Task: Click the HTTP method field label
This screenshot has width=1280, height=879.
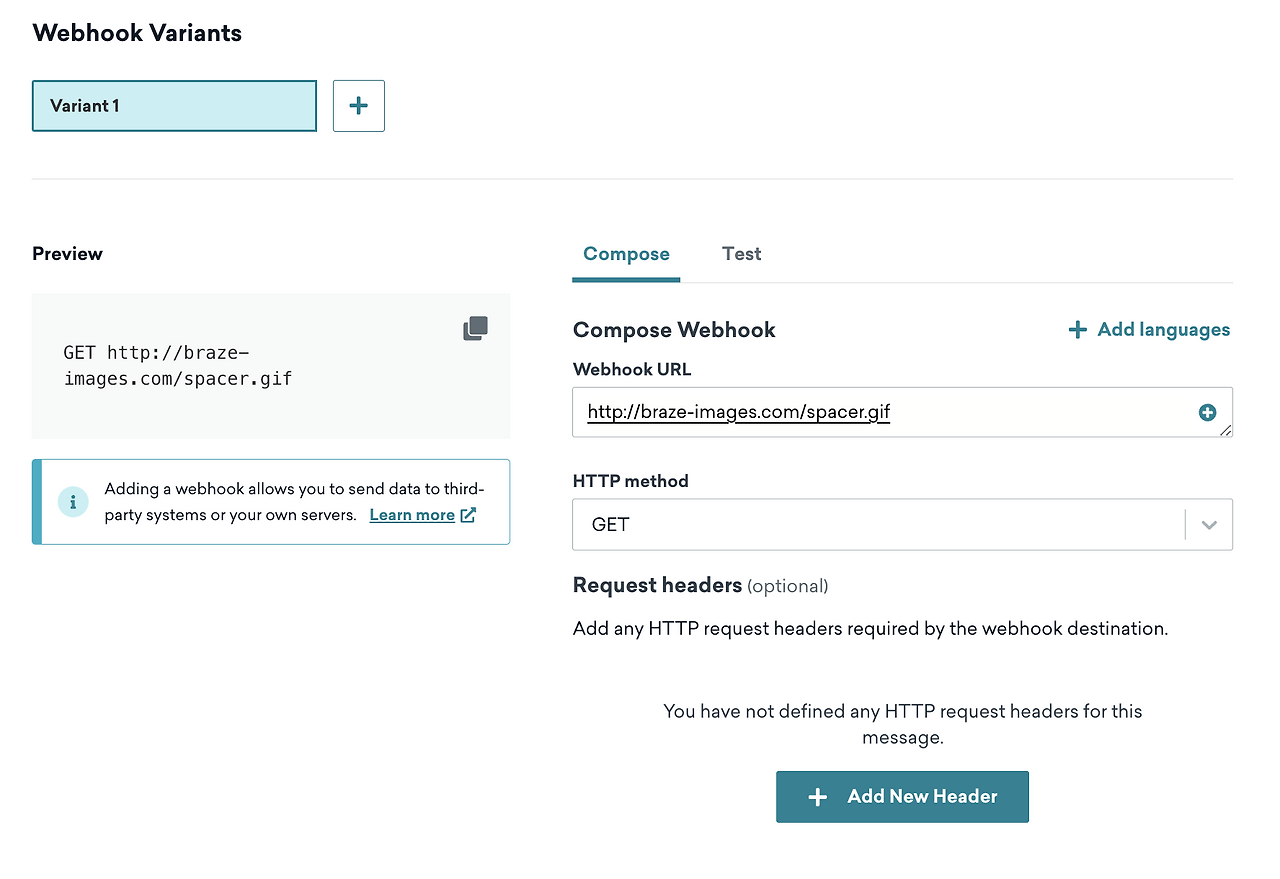Action: (630, 481)
